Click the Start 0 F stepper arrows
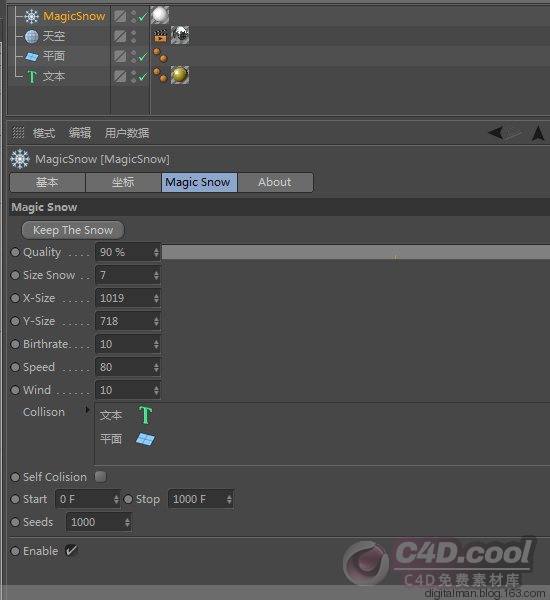 pyautogui.click(x=116, y=499)
